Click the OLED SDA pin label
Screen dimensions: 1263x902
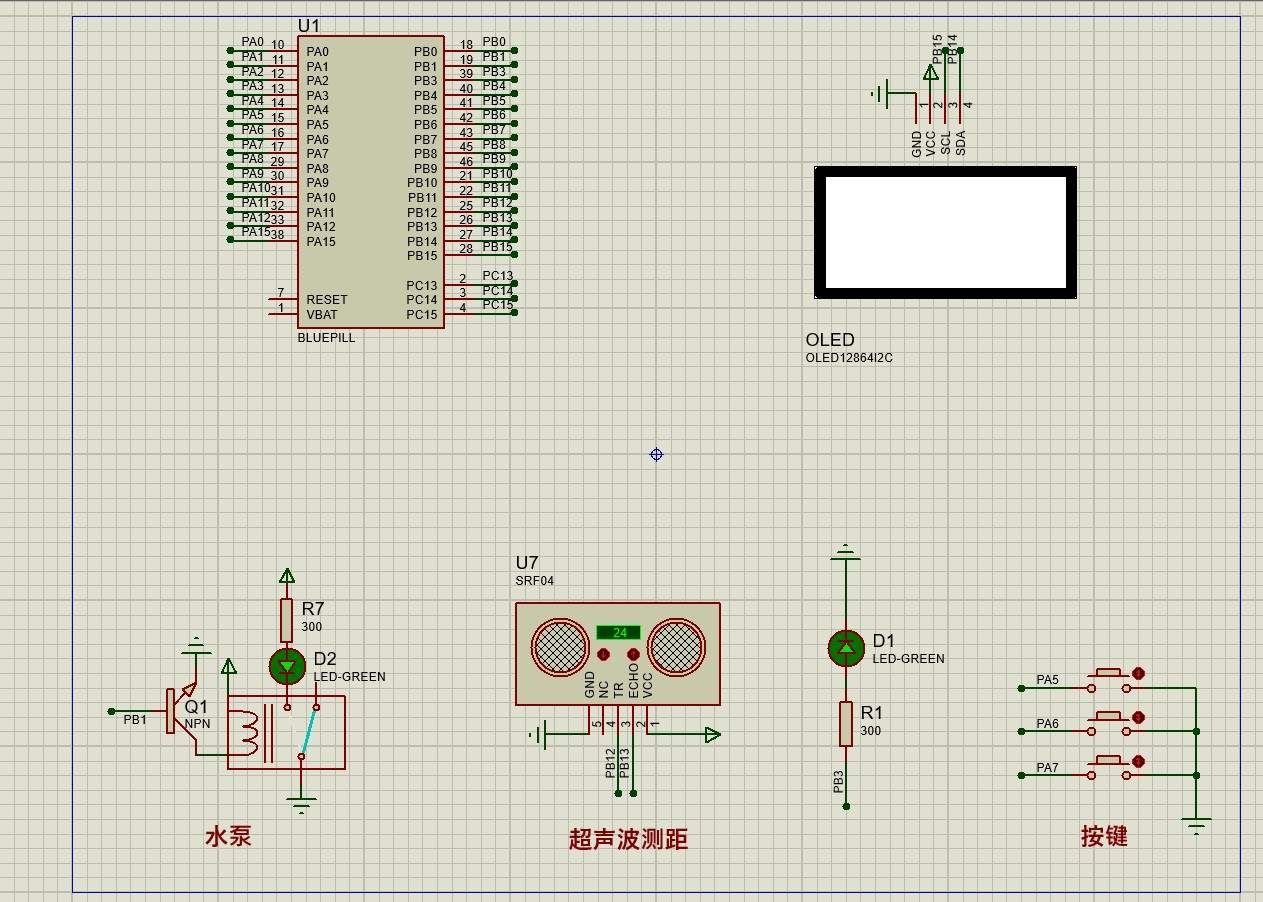[x=961, y=145]
